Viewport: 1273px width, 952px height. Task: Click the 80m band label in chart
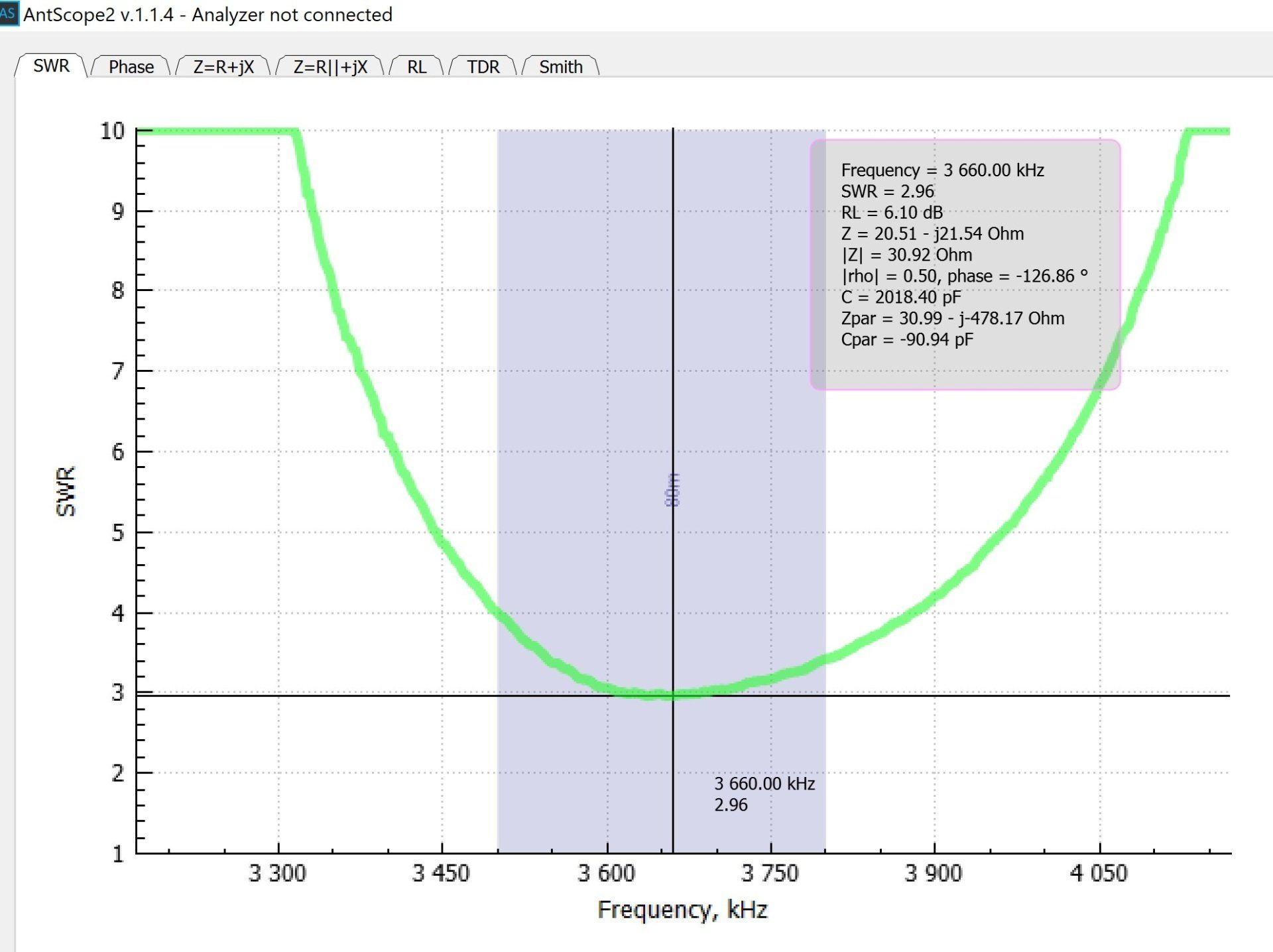tap(672, 490)
